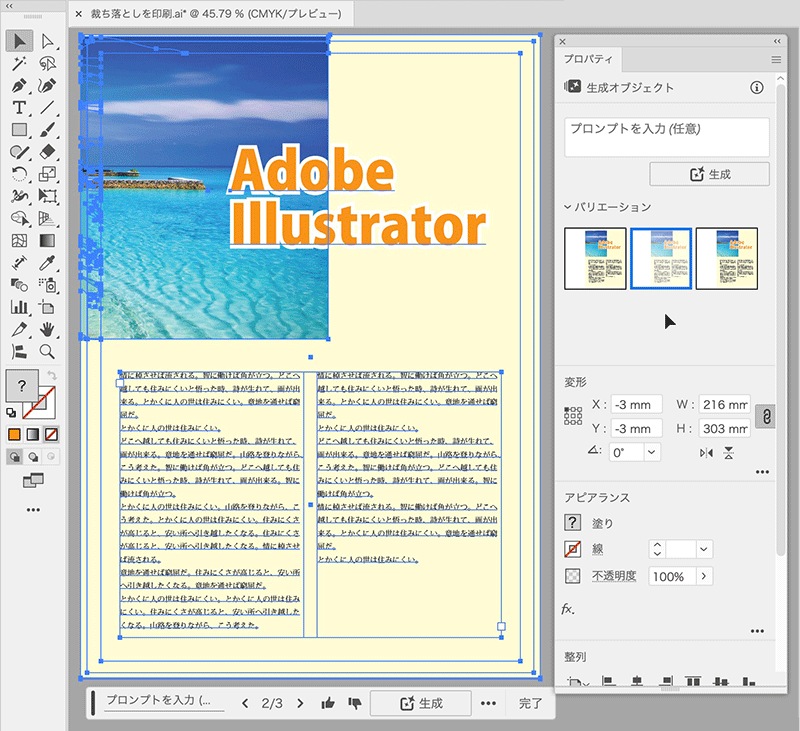Select the first variation thumbnail
Screen dimensions: 800x731
point(595,259)
